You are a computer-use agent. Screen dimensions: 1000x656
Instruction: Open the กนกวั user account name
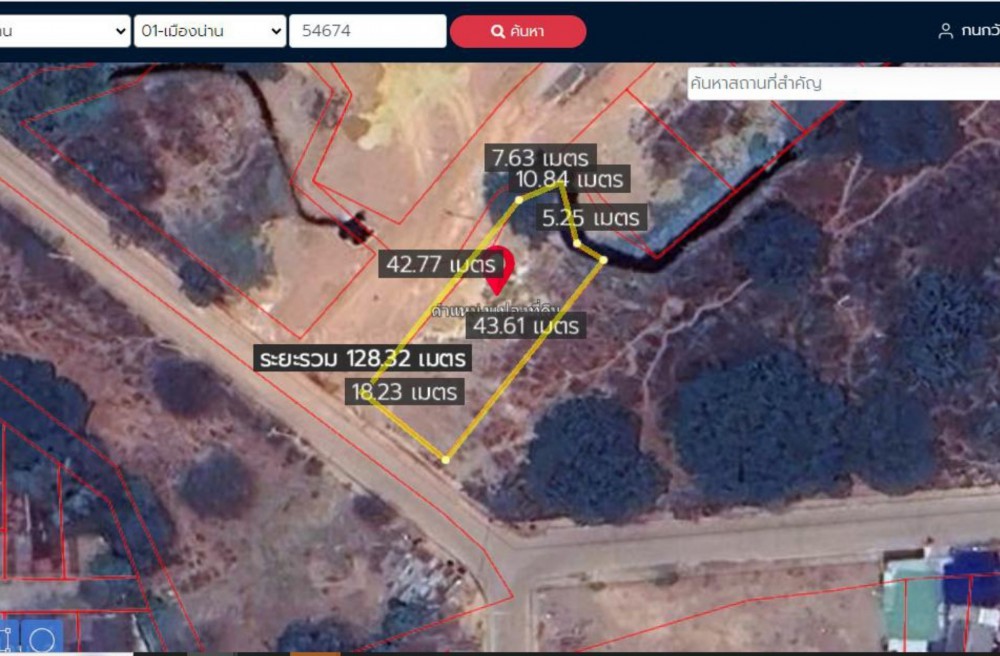pos(980,31)
